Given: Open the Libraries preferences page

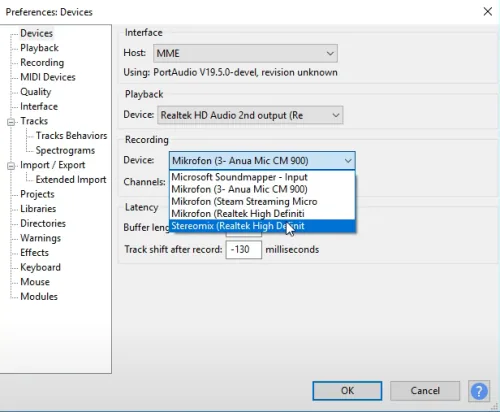Looking at the screenshot, I should tap(38, 209).
